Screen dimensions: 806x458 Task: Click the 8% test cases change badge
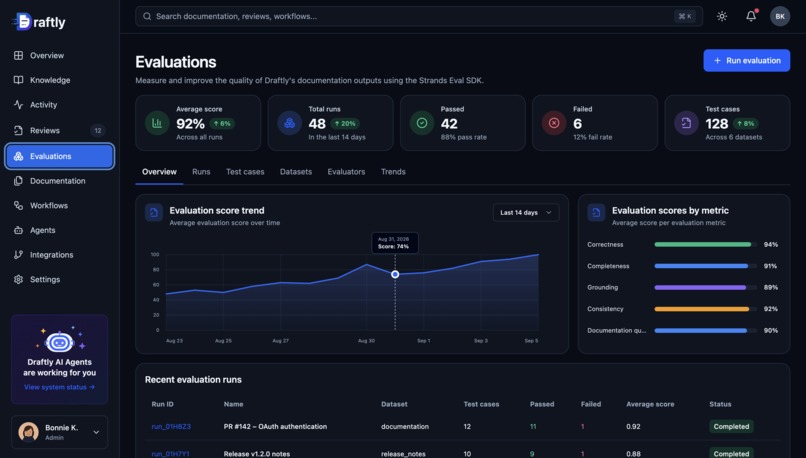click(x=746, y=124)
